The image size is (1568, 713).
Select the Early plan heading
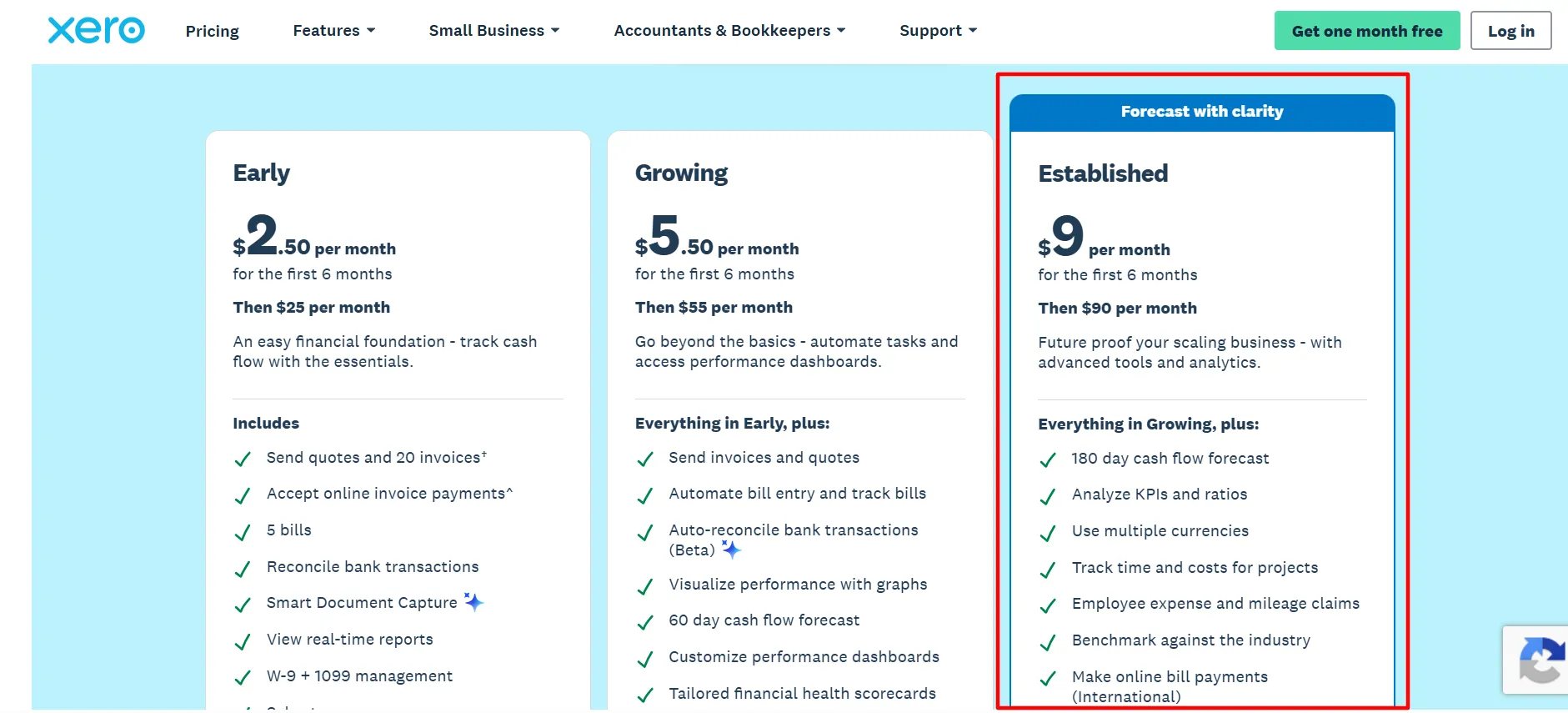pos(262,173)
